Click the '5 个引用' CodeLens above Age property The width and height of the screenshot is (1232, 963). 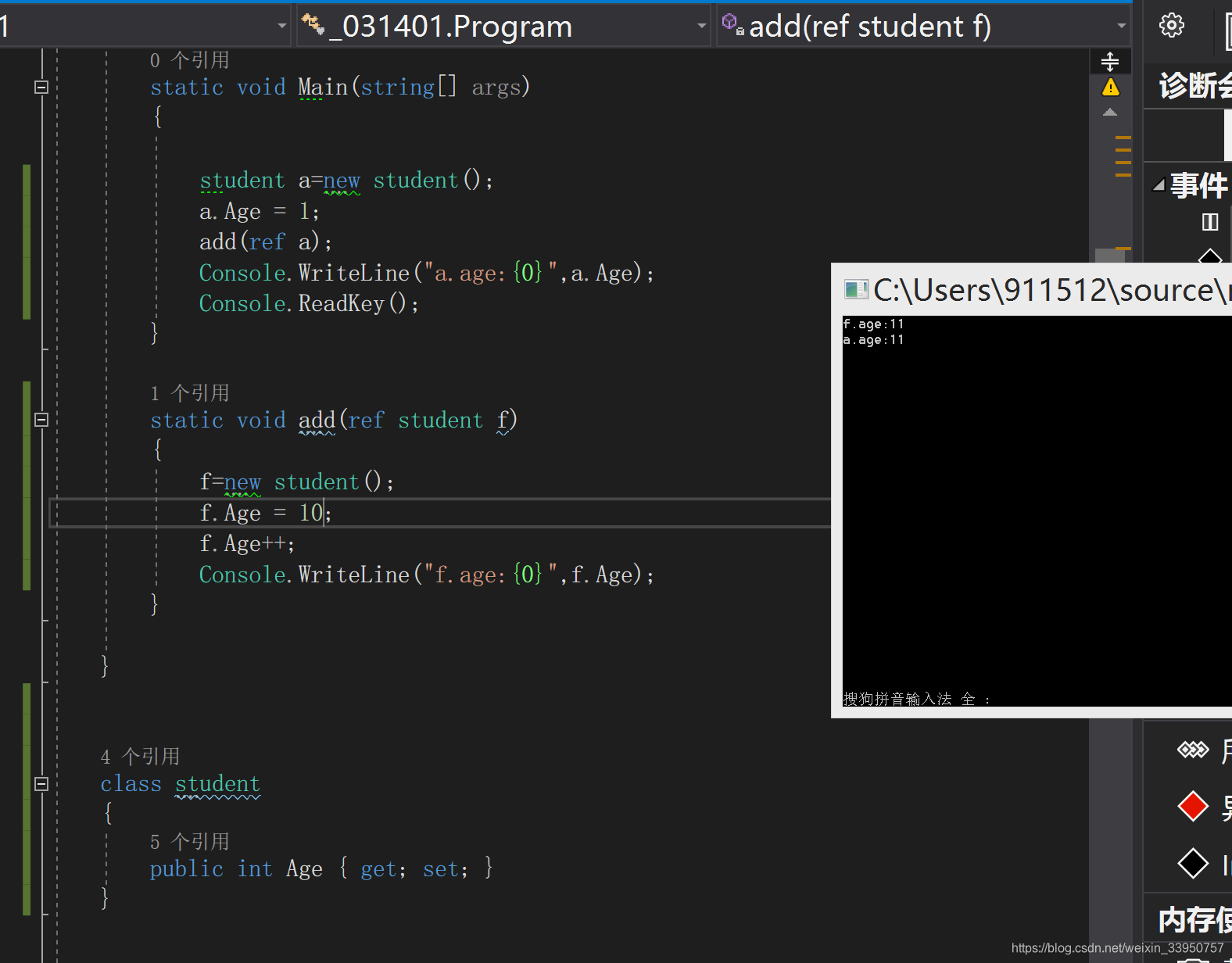coord(190,841)
